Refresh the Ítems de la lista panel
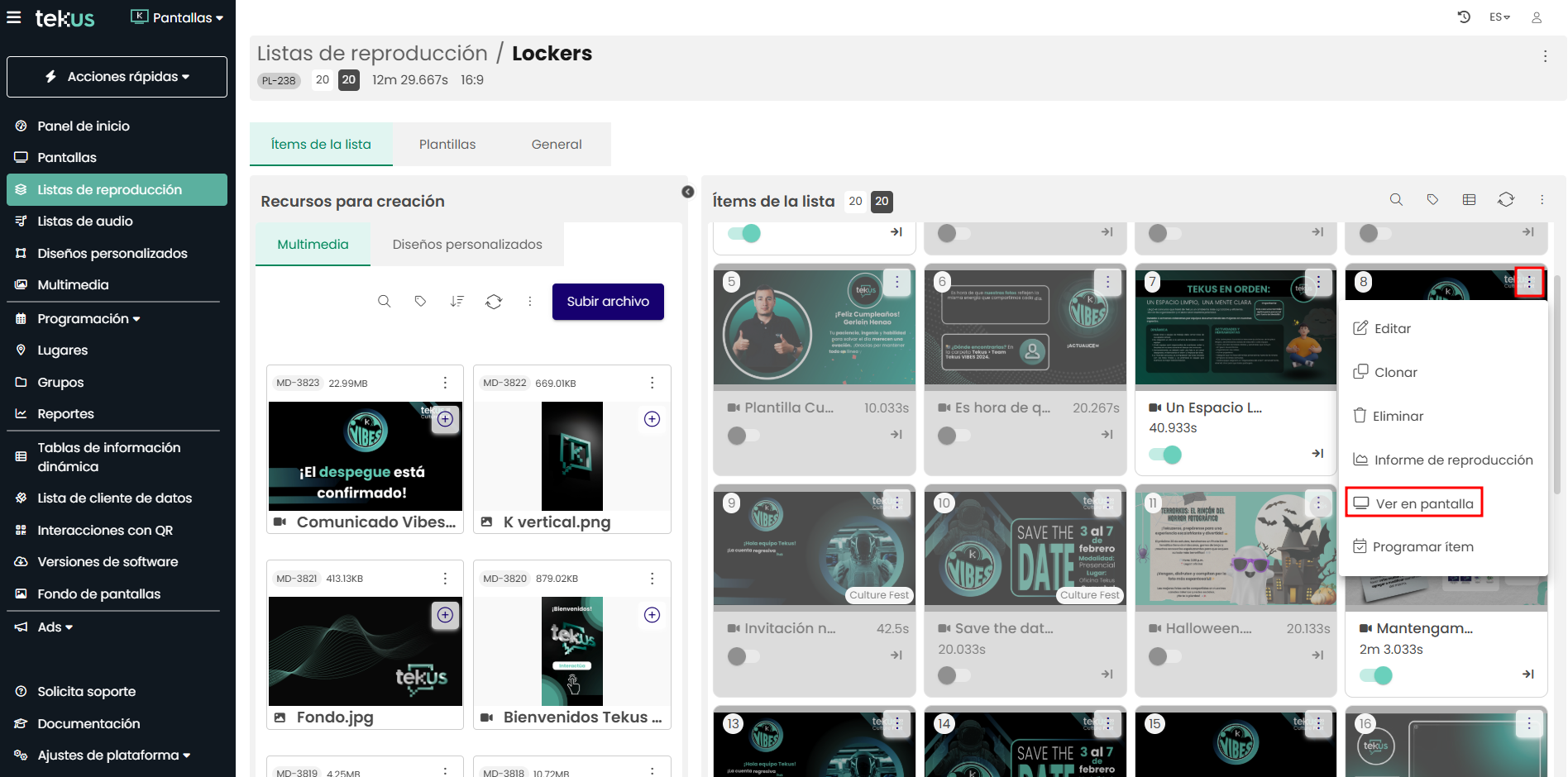This screenshot has width=1568, height=777. pos(1505,200)
